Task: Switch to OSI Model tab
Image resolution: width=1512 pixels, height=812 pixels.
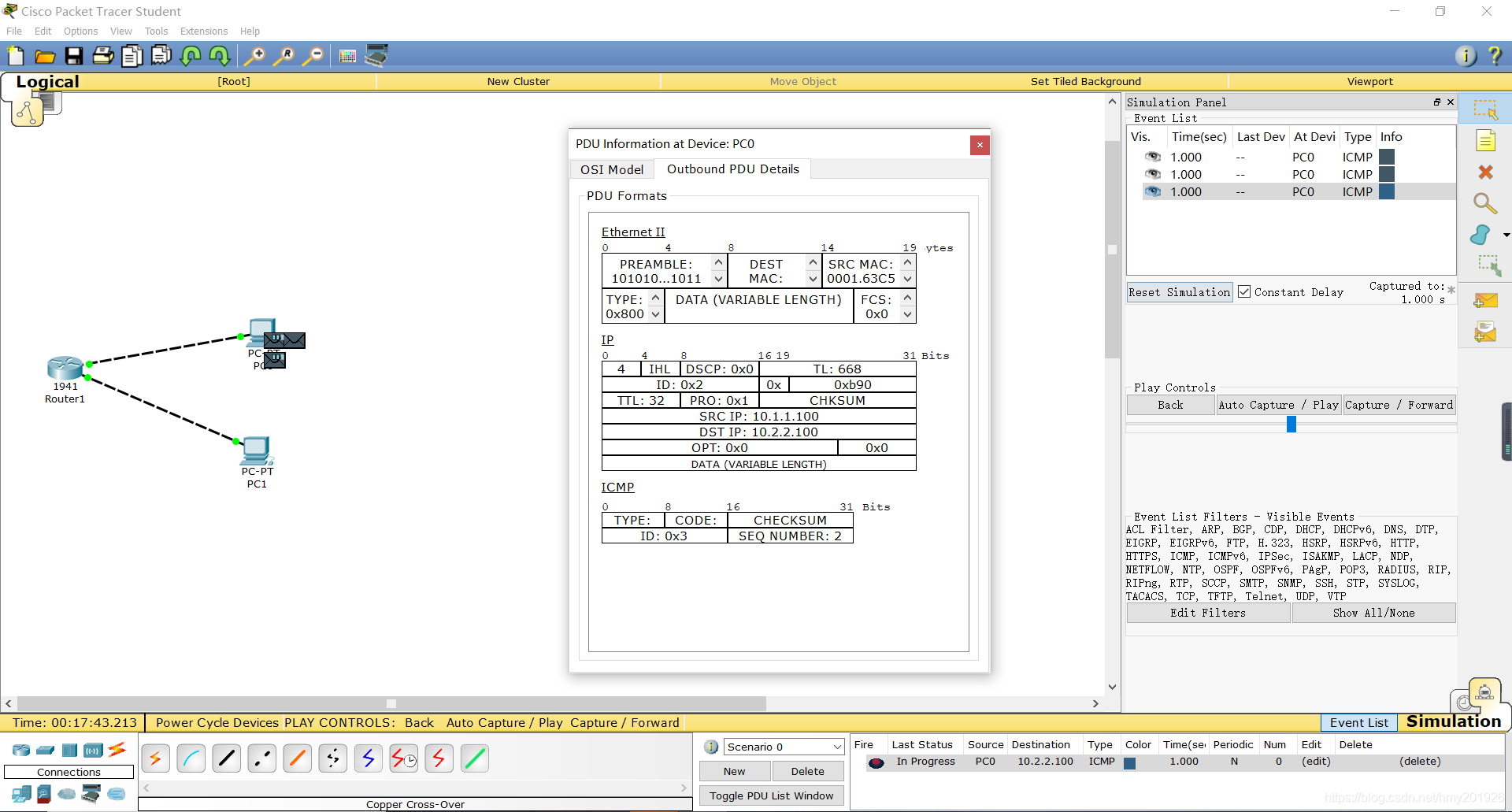Action: tap(612, 169)
